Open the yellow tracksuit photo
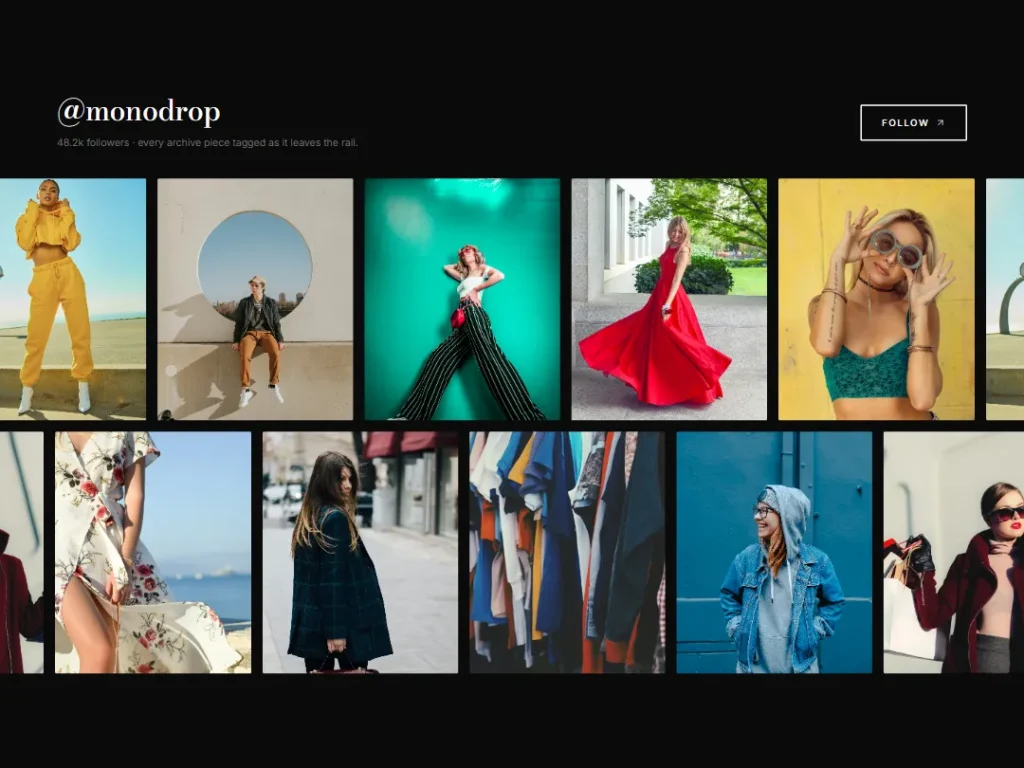The width and height of the screenshot is (1024, 768). [72, 299]
